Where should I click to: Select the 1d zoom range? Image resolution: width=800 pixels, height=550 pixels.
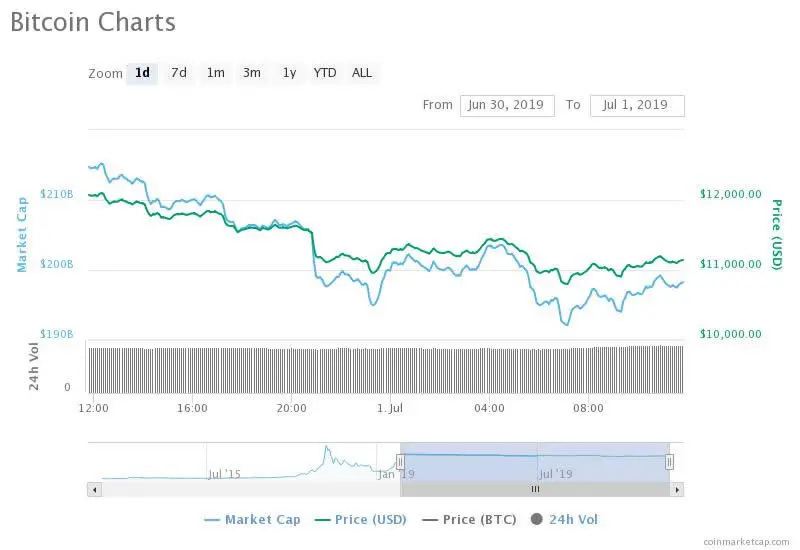coord(142,73)
